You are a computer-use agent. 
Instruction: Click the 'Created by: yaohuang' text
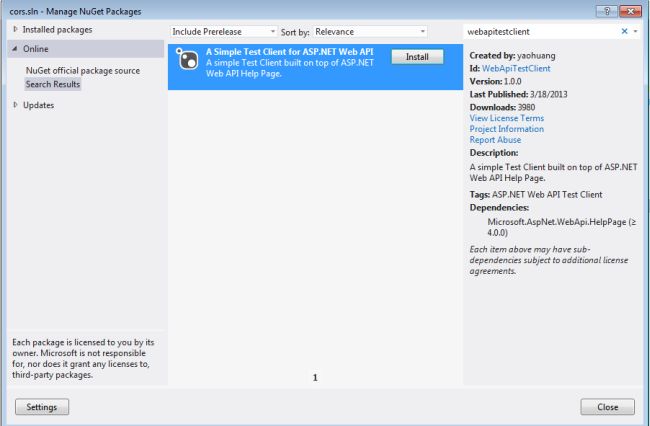click(x=512, y=56)
